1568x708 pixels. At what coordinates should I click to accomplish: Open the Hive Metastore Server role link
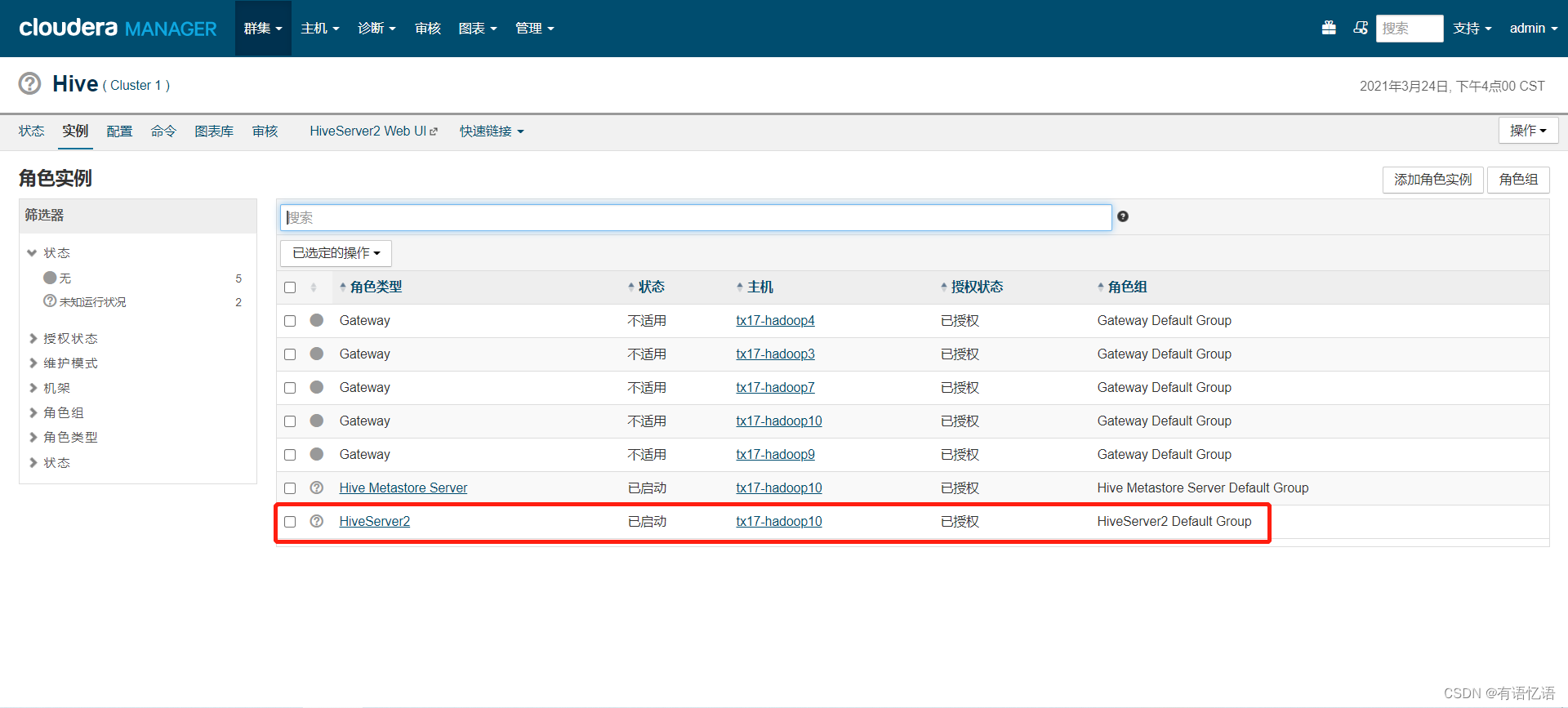(403, 488)
